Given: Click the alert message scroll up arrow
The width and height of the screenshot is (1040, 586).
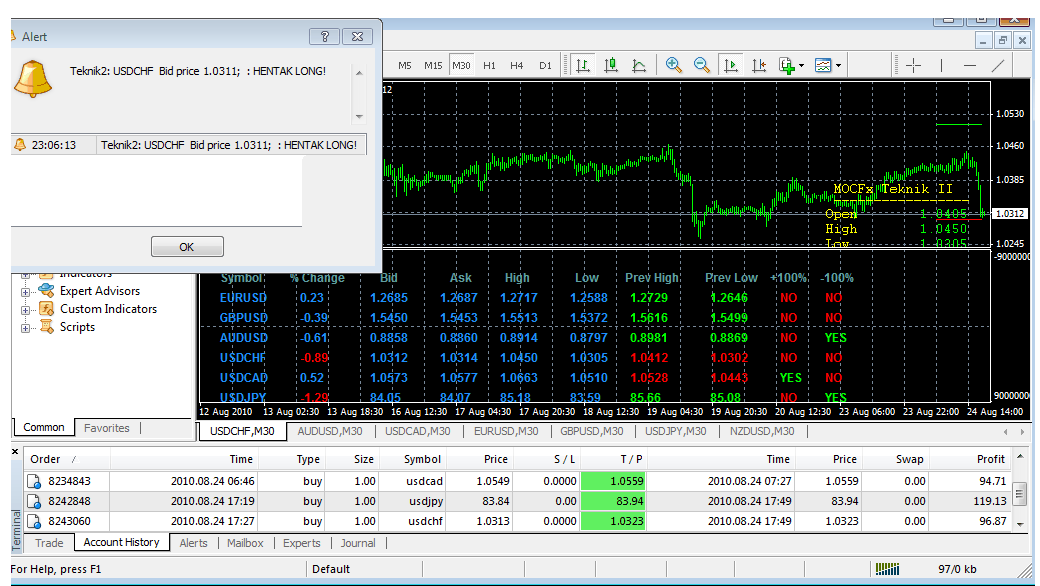Looking at the screenshot, I should 359,73.
